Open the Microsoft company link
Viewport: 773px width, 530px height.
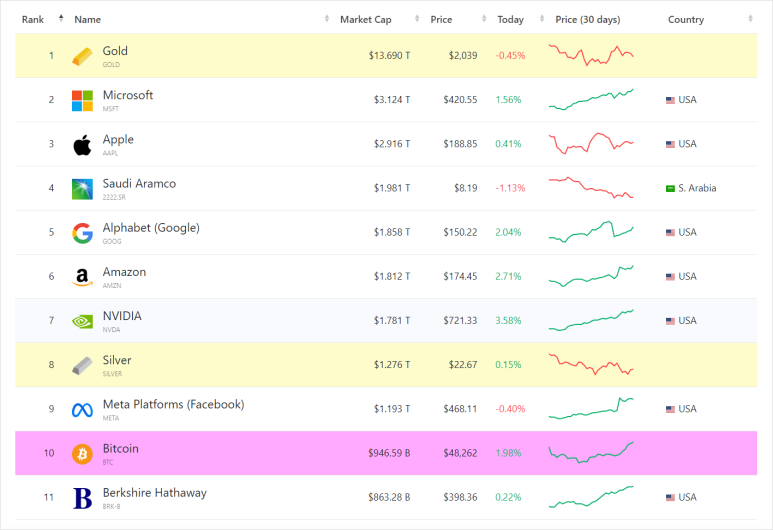128,95
